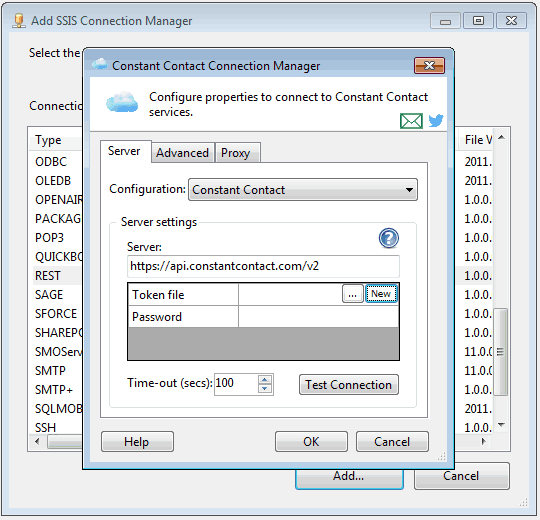This screenshot has height=520, width=540.
Task: Close the Constant Contact Connection Manager dialog
Action: 429,65
